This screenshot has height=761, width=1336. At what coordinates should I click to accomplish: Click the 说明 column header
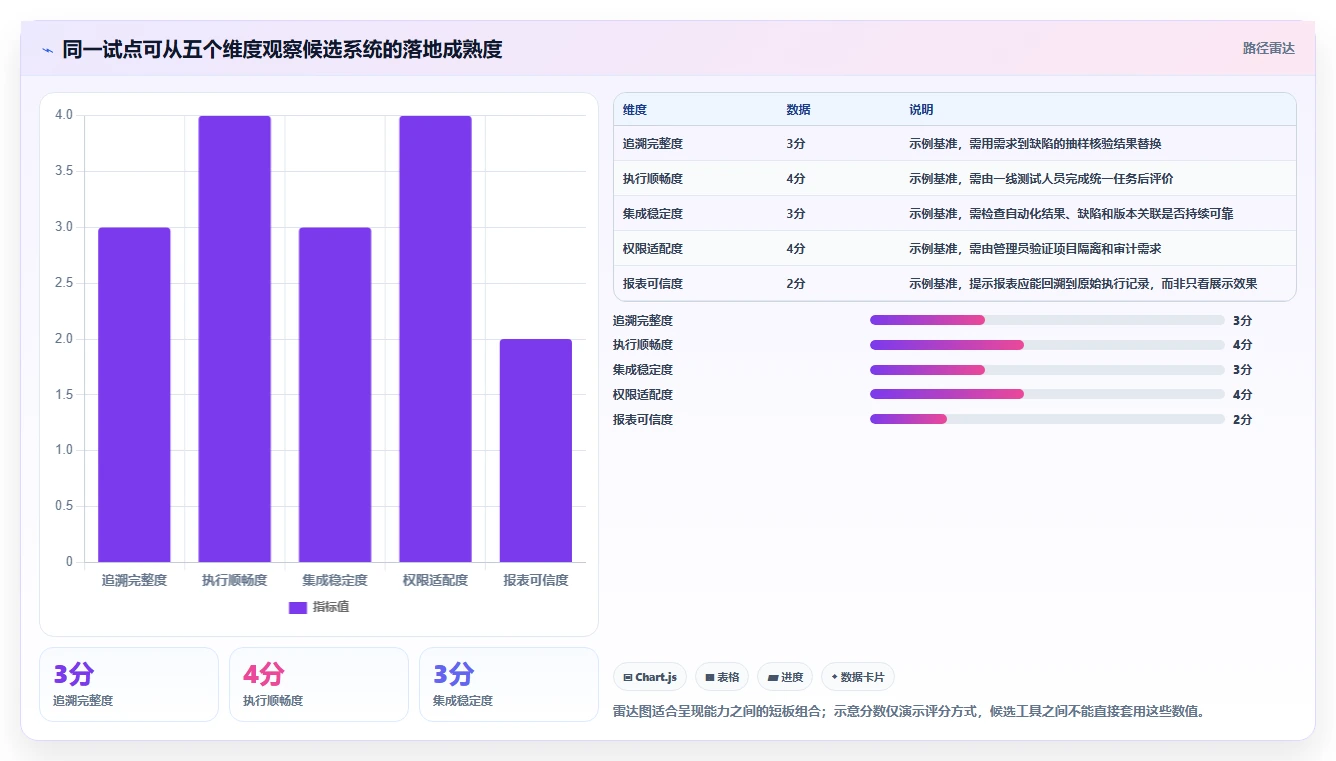point(921,110)
